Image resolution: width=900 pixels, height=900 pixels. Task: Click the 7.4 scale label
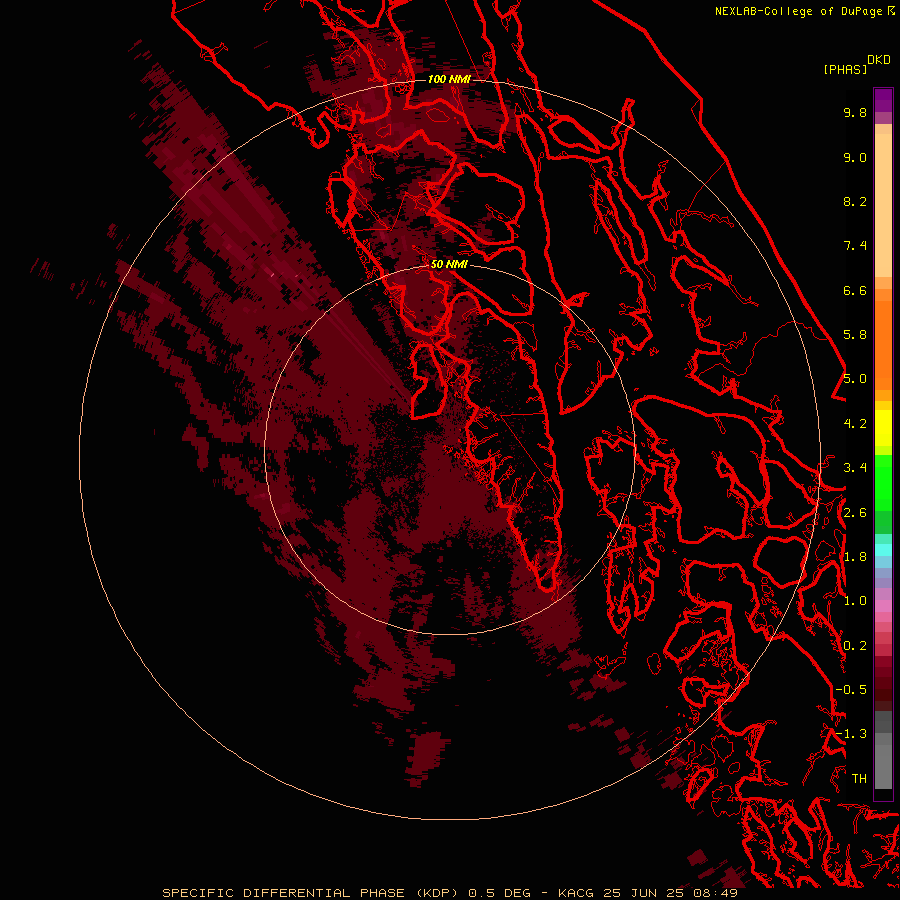tap(855, 246)
